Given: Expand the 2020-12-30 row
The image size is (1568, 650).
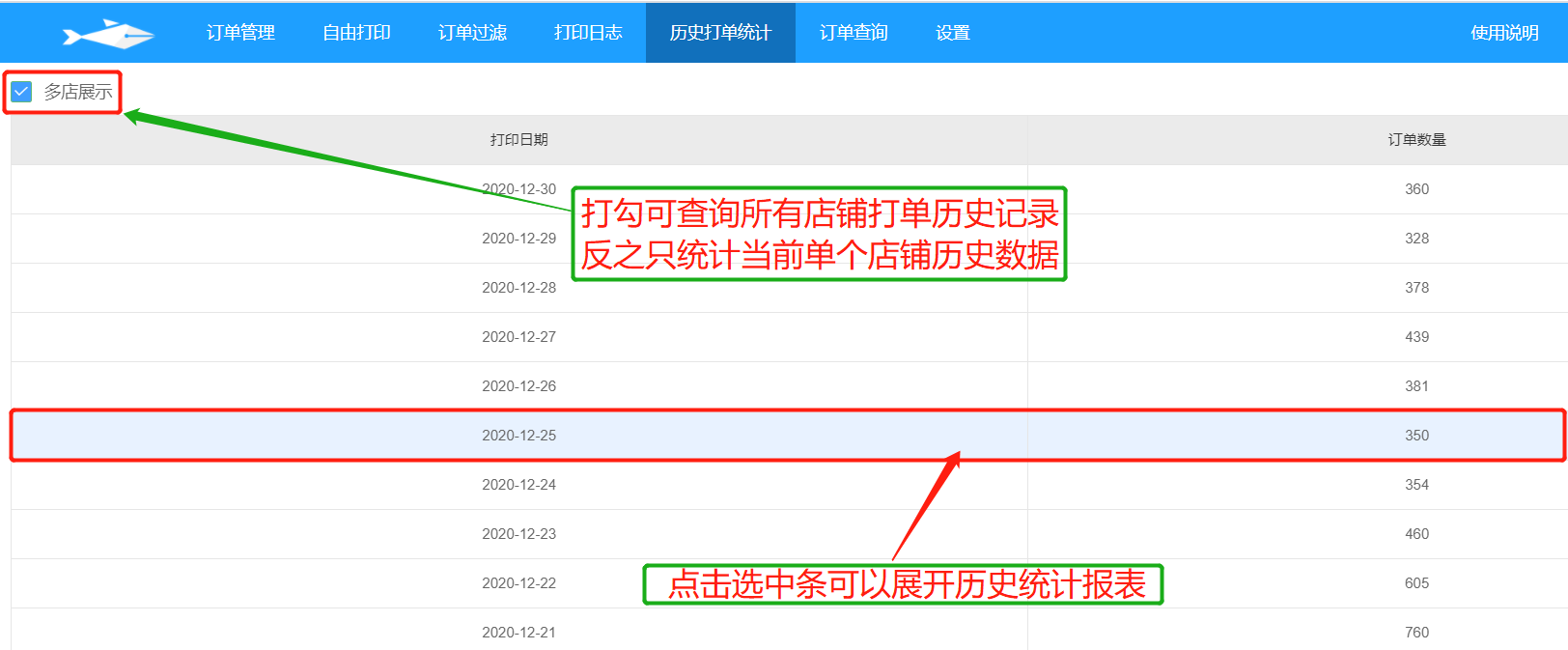Looking at the screenshot, I should (290, 189).
